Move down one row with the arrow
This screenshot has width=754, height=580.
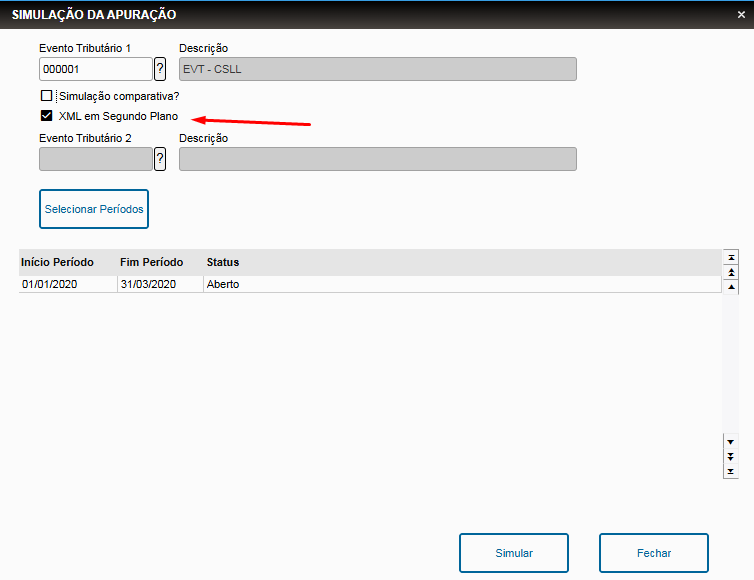[731, 442]
